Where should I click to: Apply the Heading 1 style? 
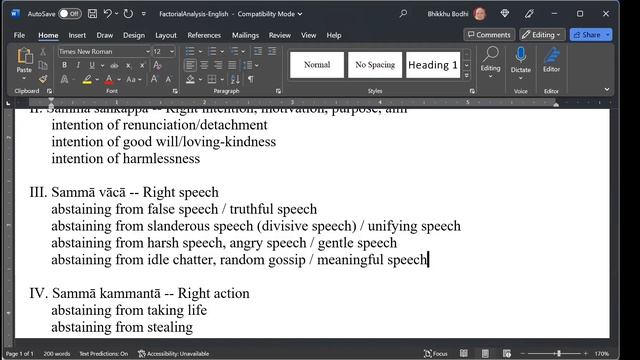point(433,64)
